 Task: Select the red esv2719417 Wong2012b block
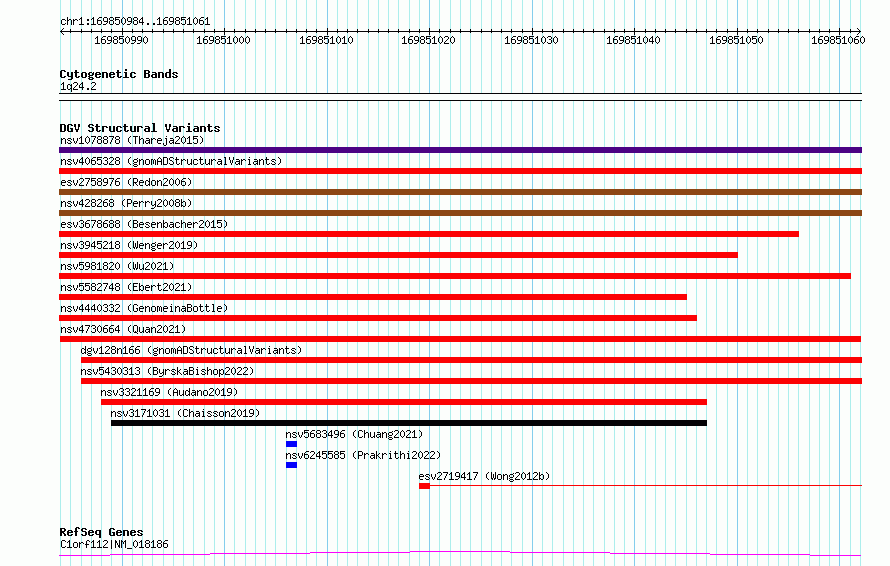tap(425, 486)
